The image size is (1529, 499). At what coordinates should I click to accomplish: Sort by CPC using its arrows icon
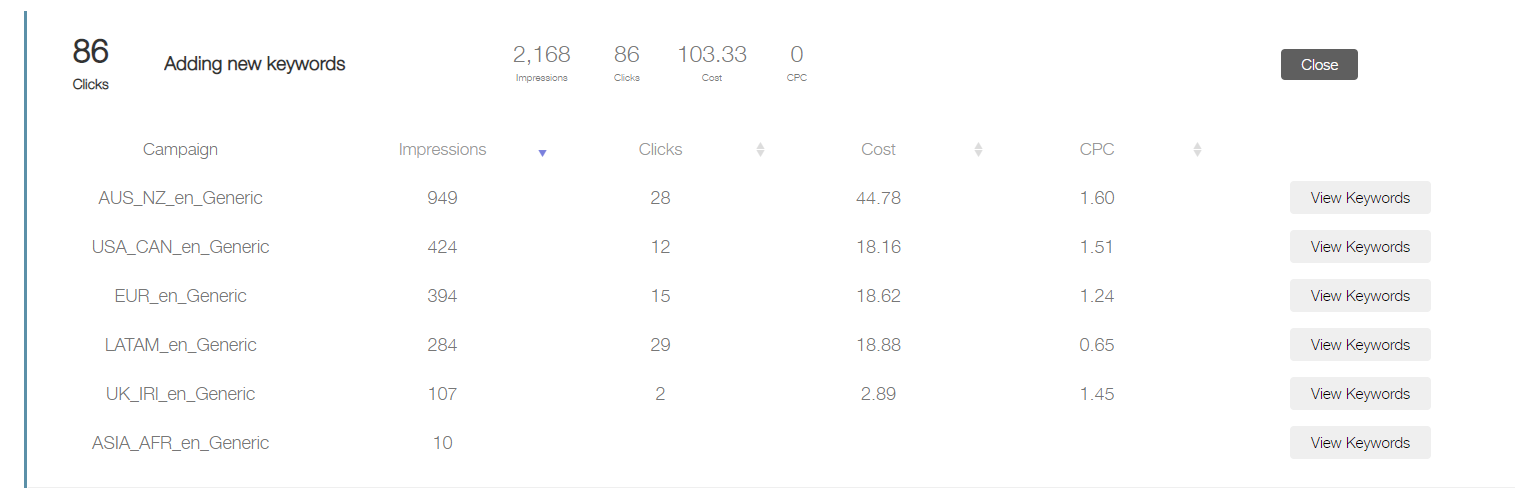tap(1197, 150)
